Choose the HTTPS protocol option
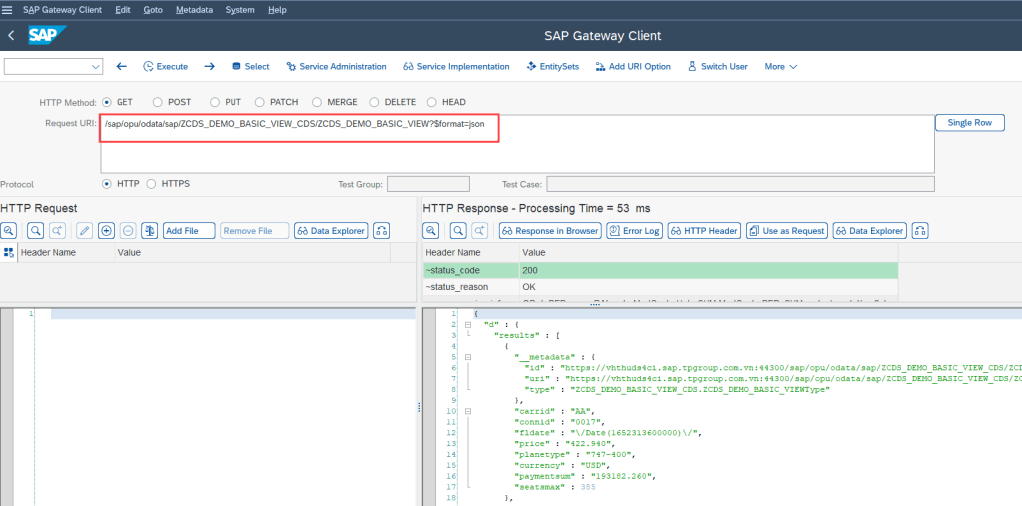 click(x=152, y=184)
